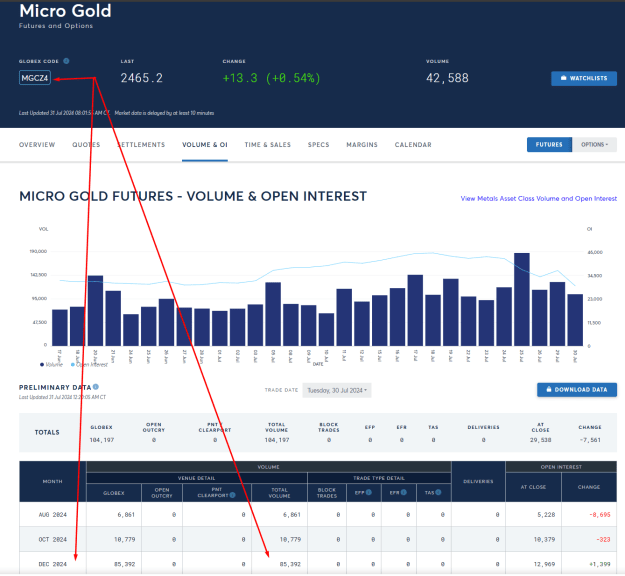Open the Specs tab
The image size is (625, 576).
(x=318, y=145)
